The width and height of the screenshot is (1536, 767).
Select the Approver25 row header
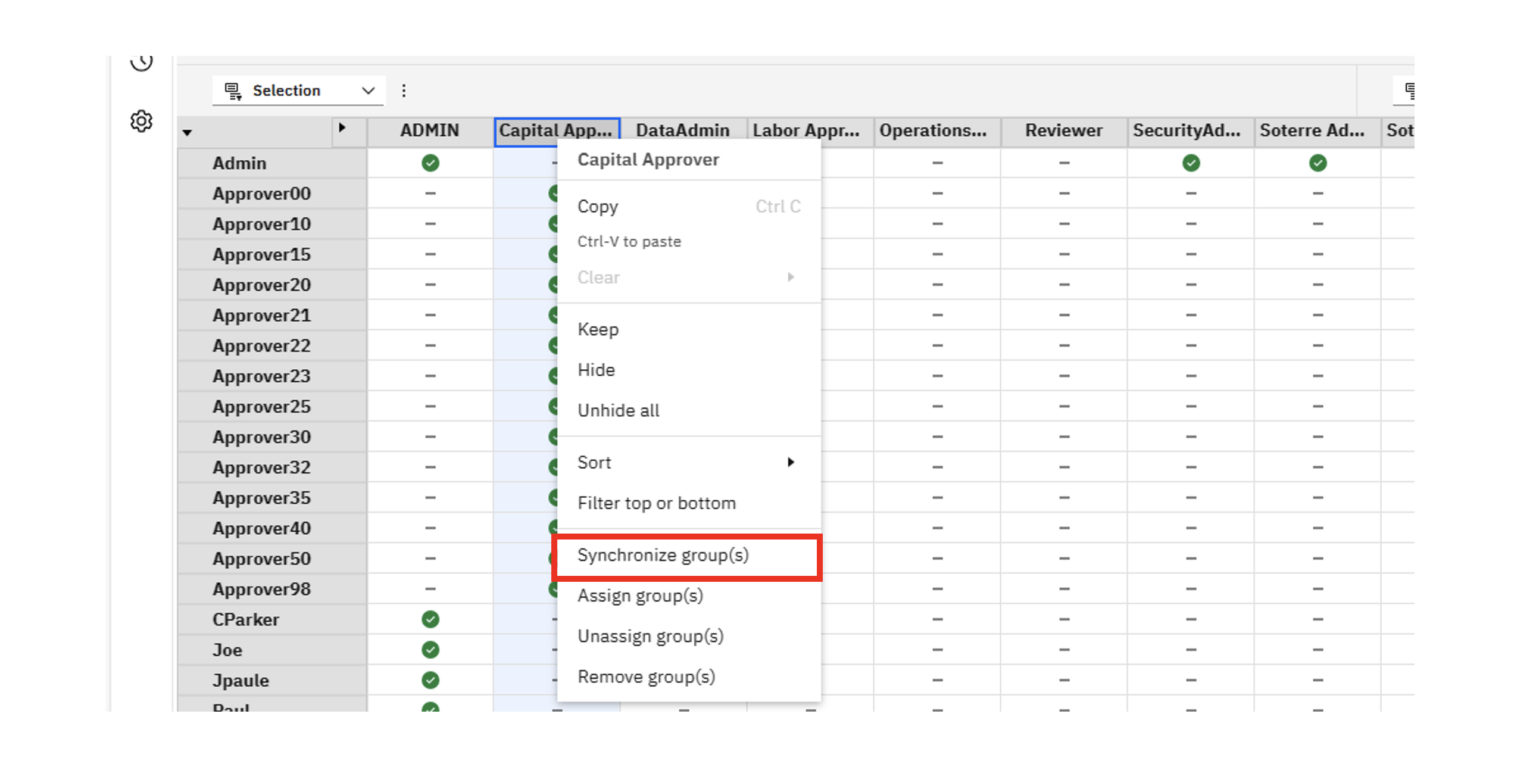point(272,407)
